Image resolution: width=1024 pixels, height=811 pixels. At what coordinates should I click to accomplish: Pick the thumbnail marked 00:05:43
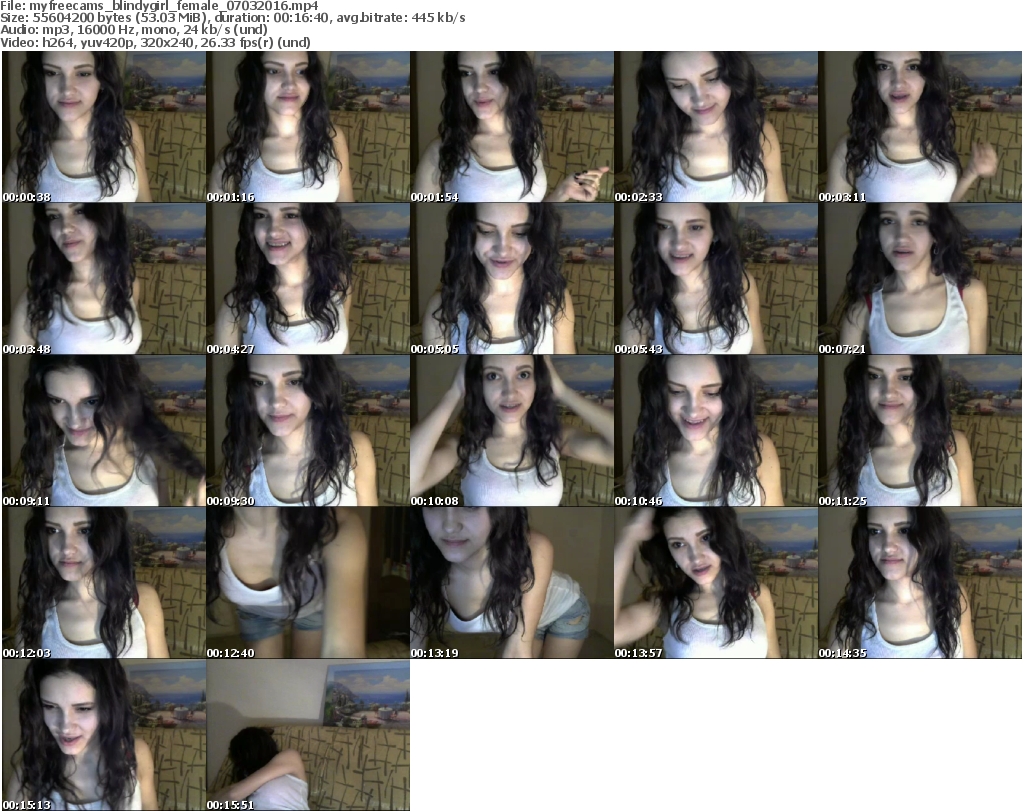coord(716,279)
